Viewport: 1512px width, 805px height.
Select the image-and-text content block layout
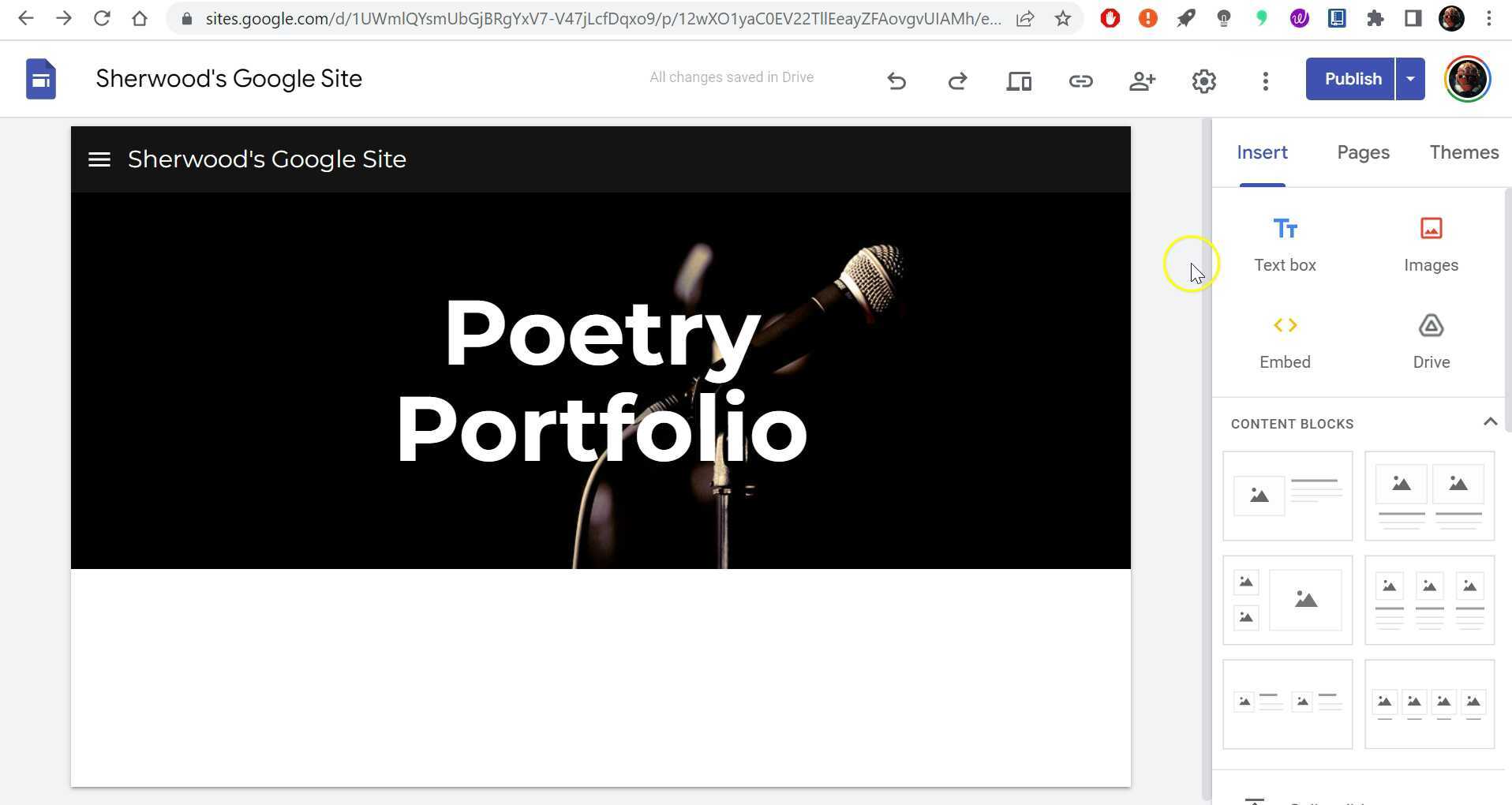(1287, 496)
